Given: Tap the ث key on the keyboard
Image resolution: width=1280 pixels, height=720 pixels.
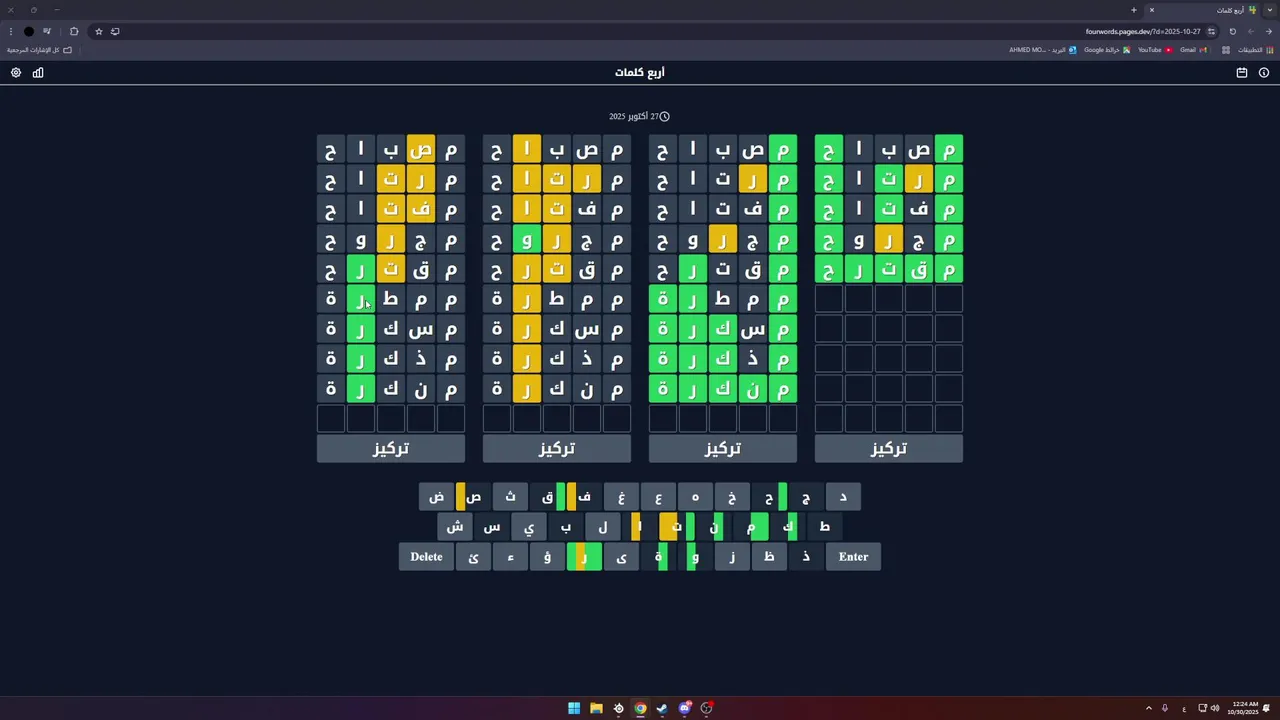Looking at the screenshot, I should 510,497.
